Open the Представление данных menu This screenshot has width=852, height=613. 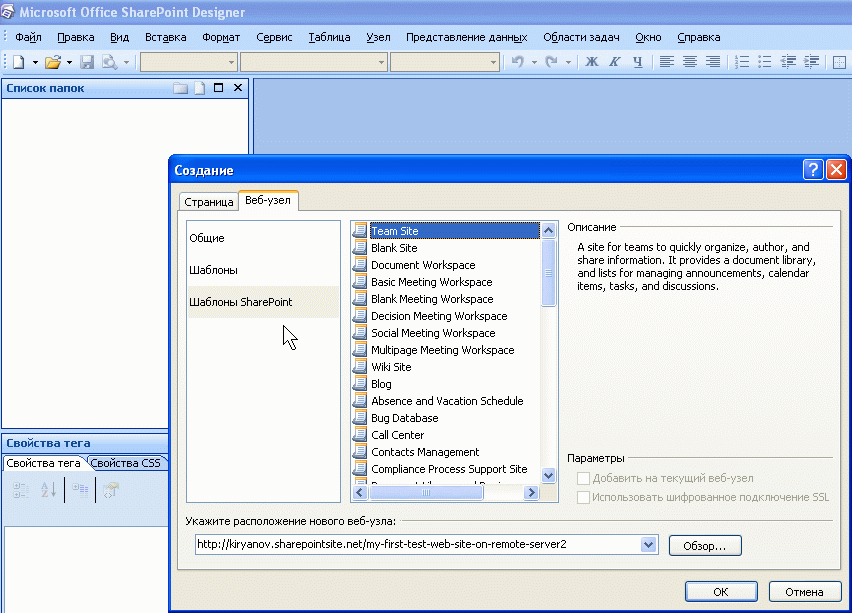pos(467,37)
